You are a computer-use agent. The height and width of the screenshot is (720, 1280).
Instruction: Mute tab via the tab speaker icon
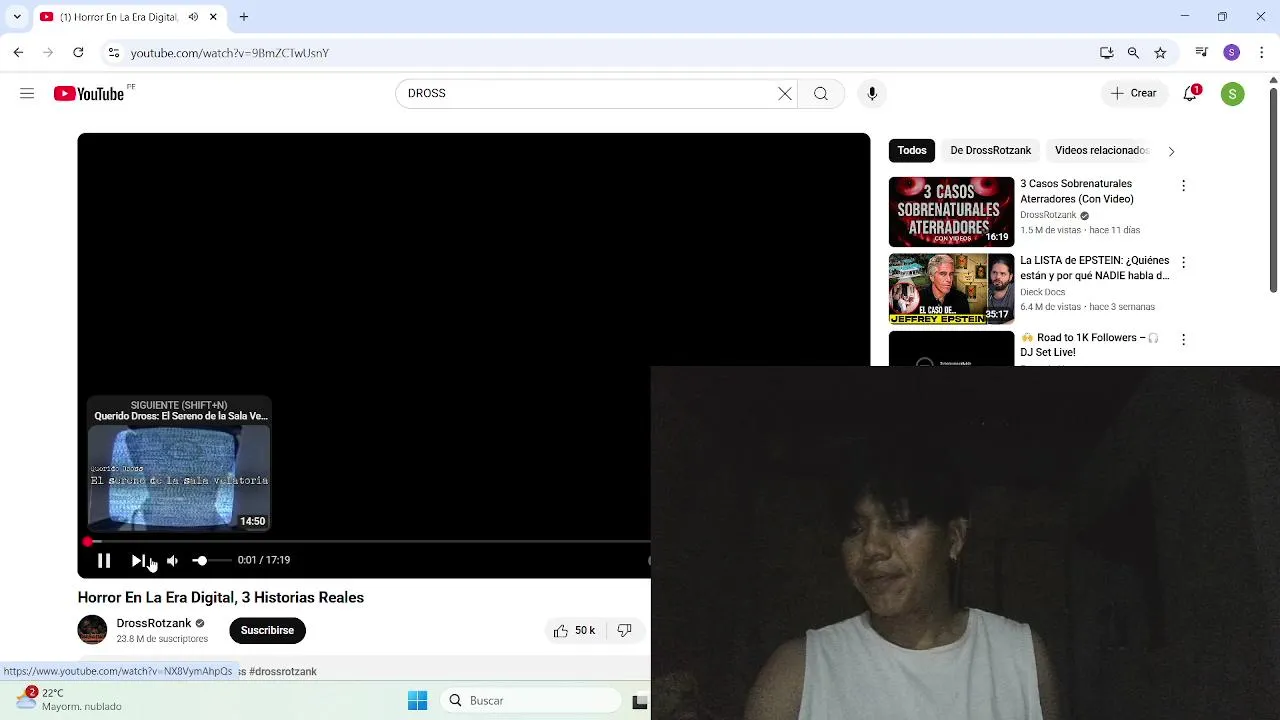(193, 17)
